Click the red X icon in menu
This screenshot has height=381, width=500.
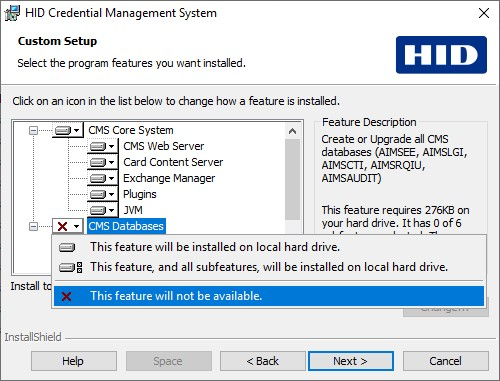click(x=66, y=296)
